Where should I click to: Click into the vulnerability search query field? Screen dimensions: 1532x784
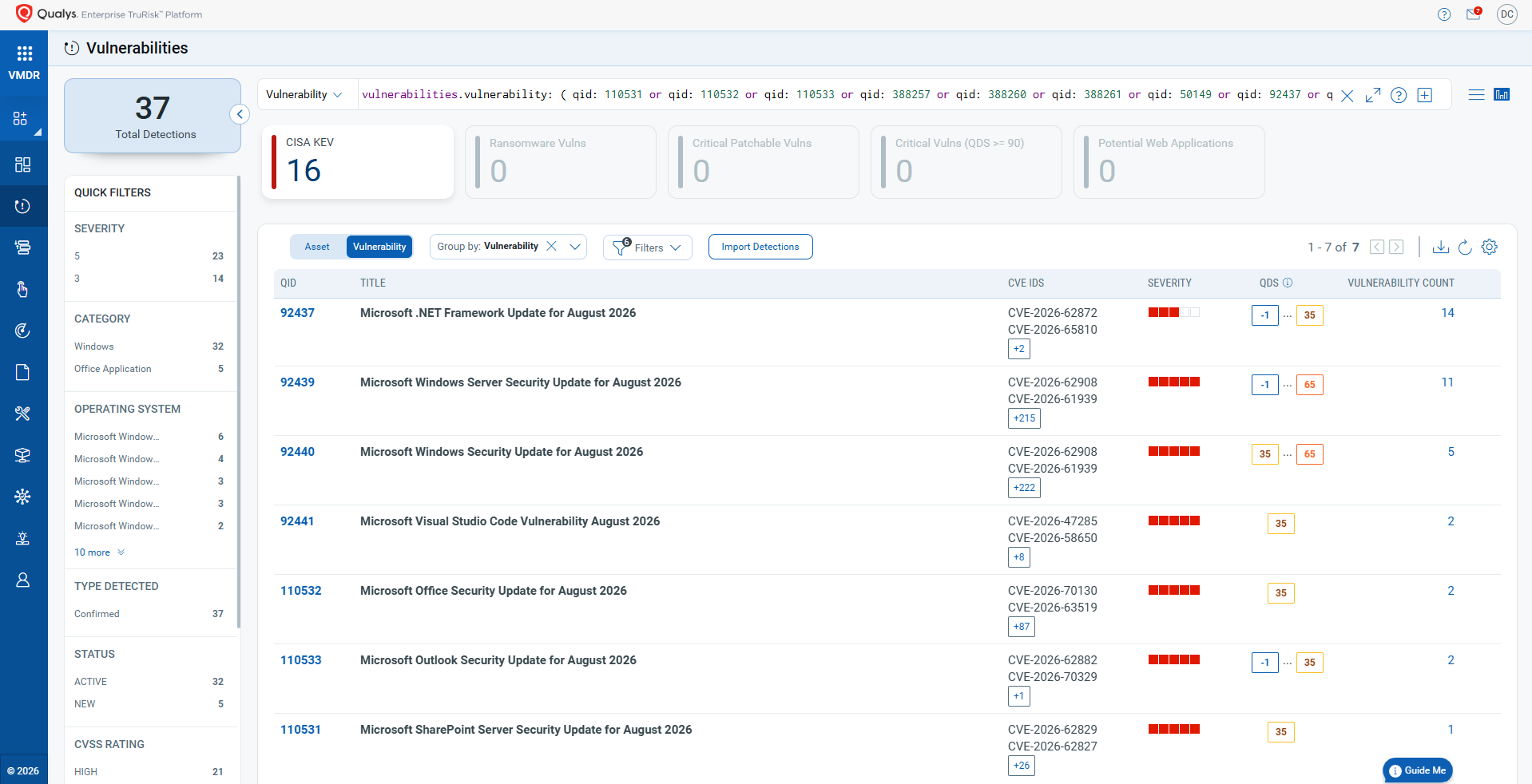pyautogui.click(x=847, y=94)
